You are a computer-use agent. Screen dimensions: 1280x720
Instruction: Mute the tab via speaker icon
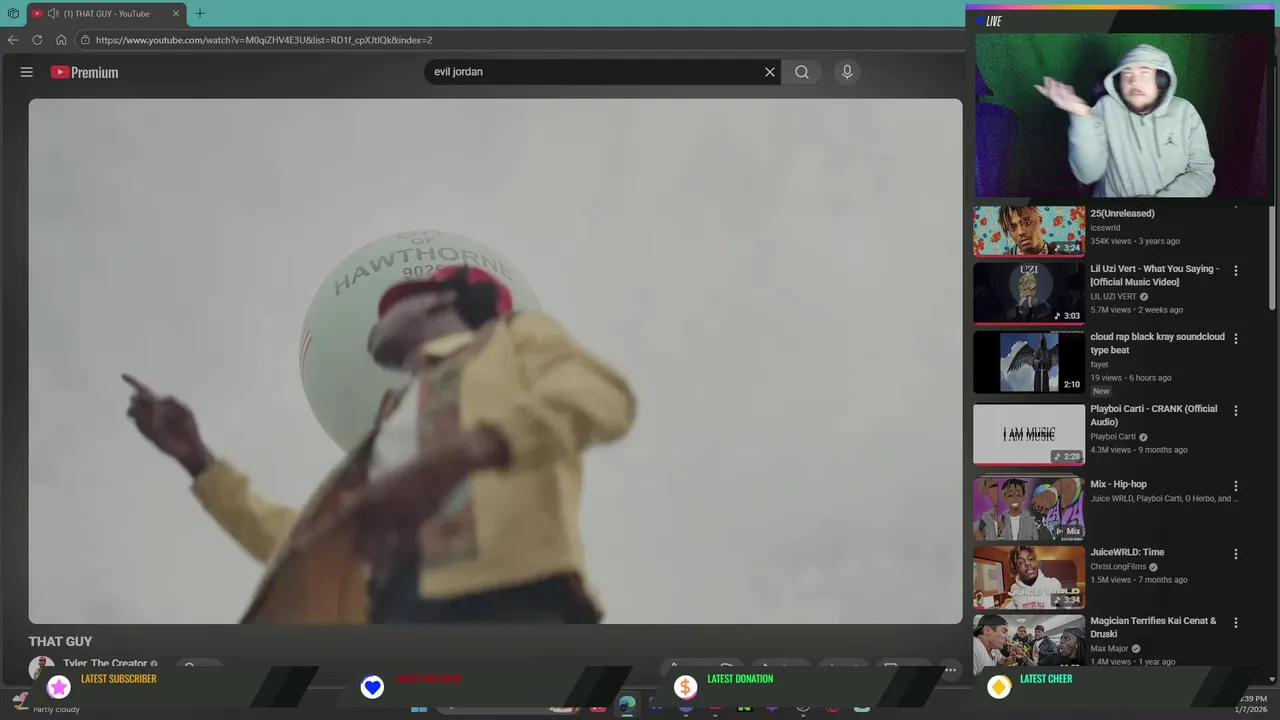52,14
